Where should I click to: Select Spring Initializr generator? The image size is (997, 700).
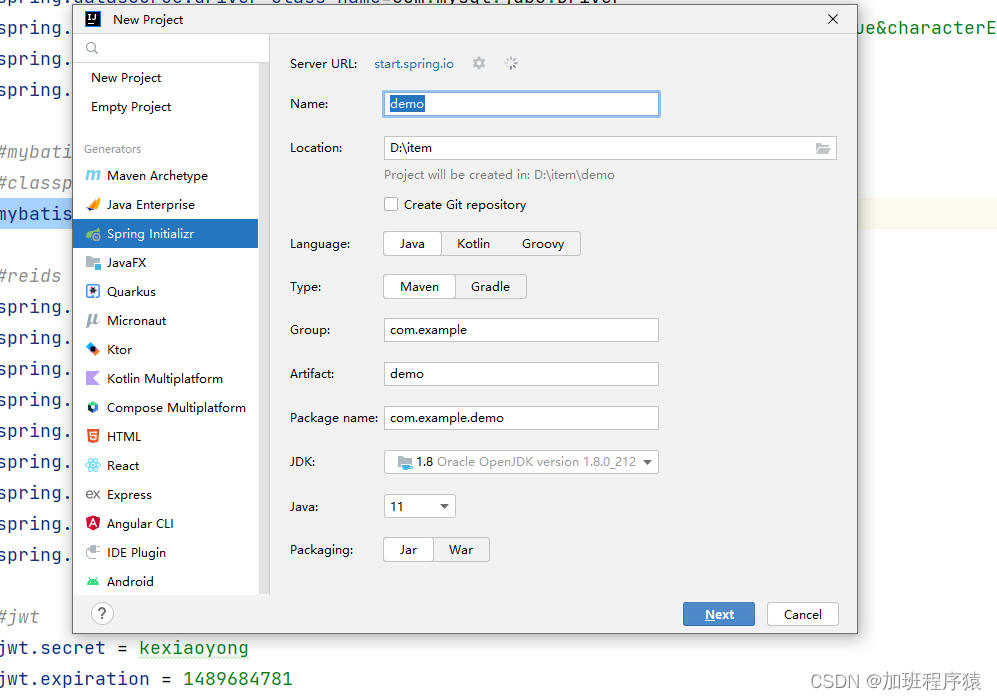point(165,233)
